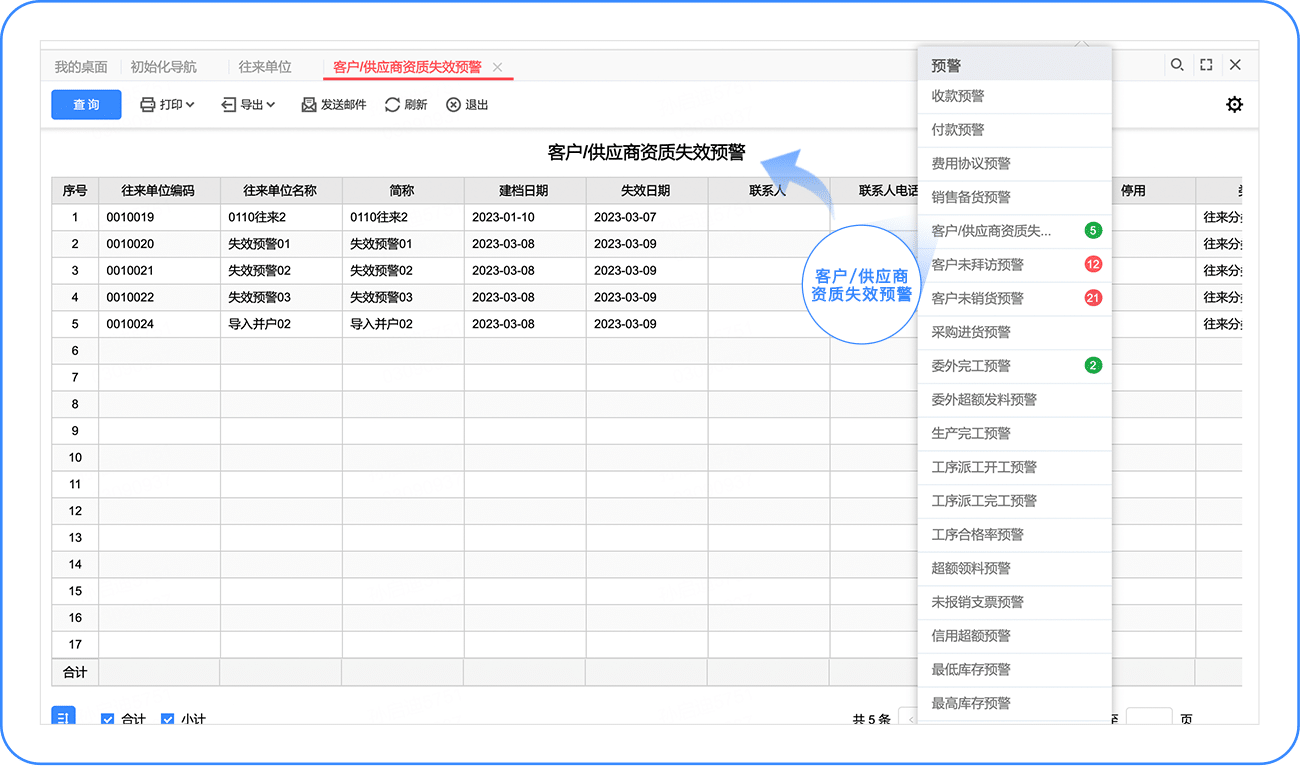Switch to 往来单位 tab
Image resolution: width=1300 pixels, height=766 pixels.
pos(265,67)
